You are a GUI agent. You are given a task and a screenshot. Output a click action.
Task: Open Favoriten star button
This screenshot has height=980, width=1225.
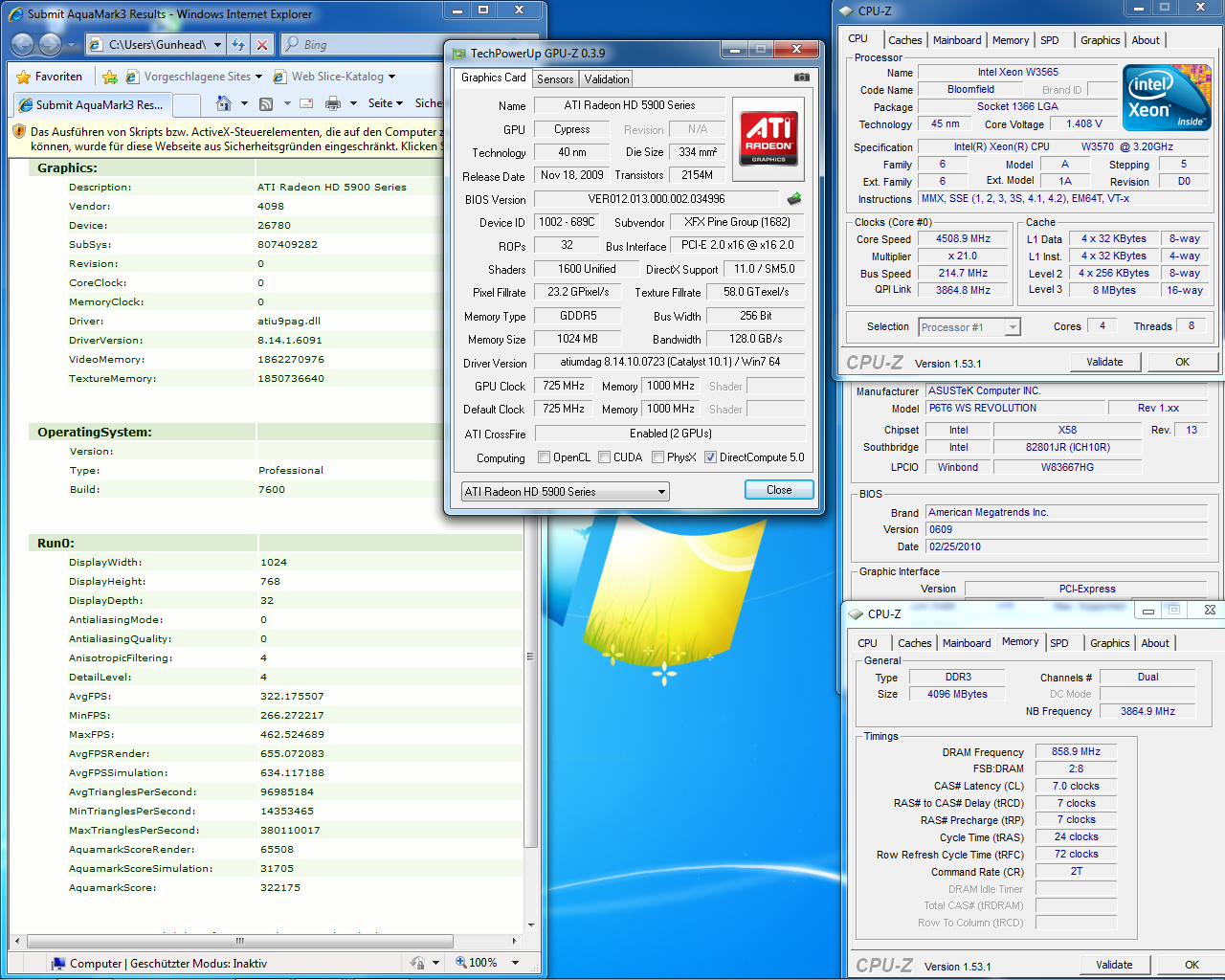[49, 77]
